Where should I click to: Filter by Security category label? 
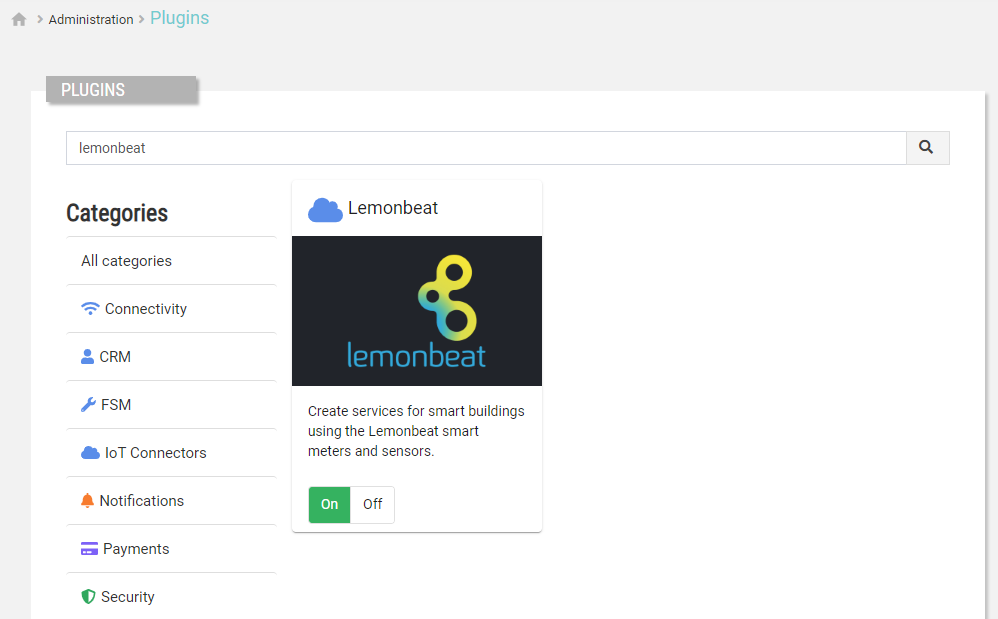pos(128,597)
